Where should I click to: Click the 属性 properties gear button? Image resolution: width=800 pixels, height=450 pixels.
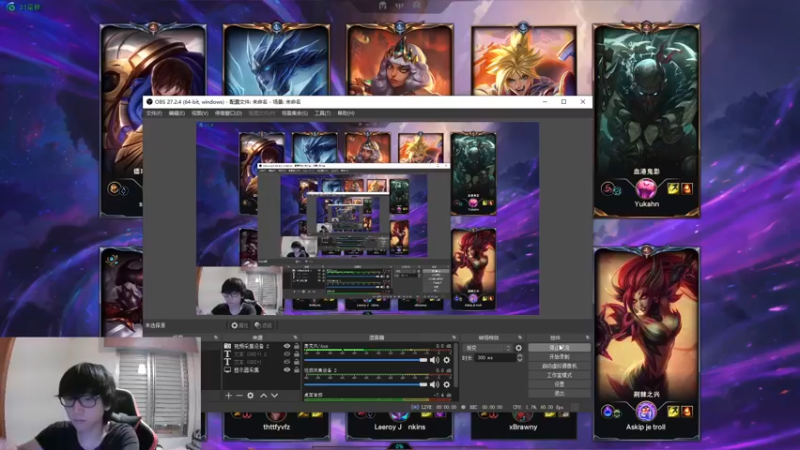tap(239, 326)
